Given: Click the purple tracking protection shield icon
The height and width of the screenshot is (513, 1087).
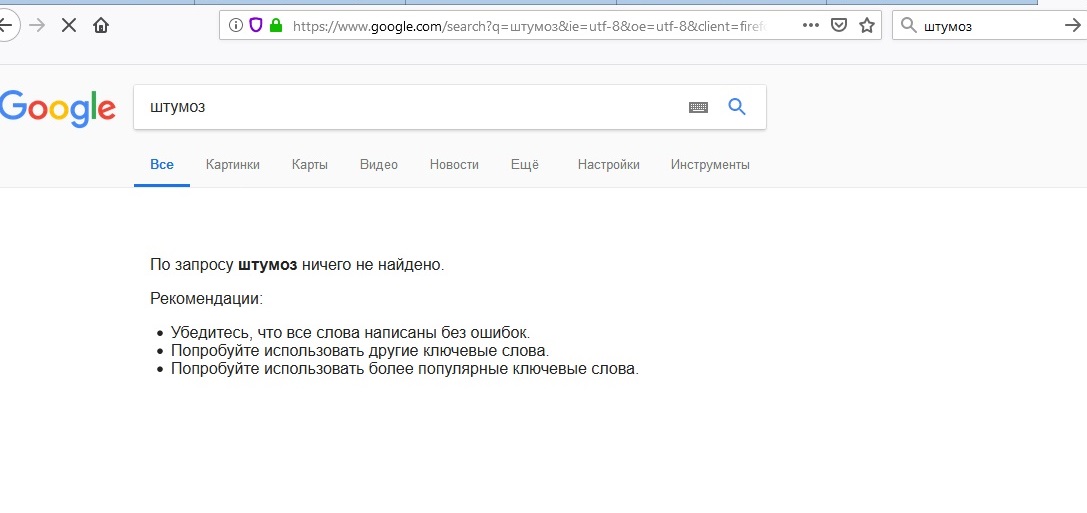Looking at the screenshot, I should coord(256,26).
